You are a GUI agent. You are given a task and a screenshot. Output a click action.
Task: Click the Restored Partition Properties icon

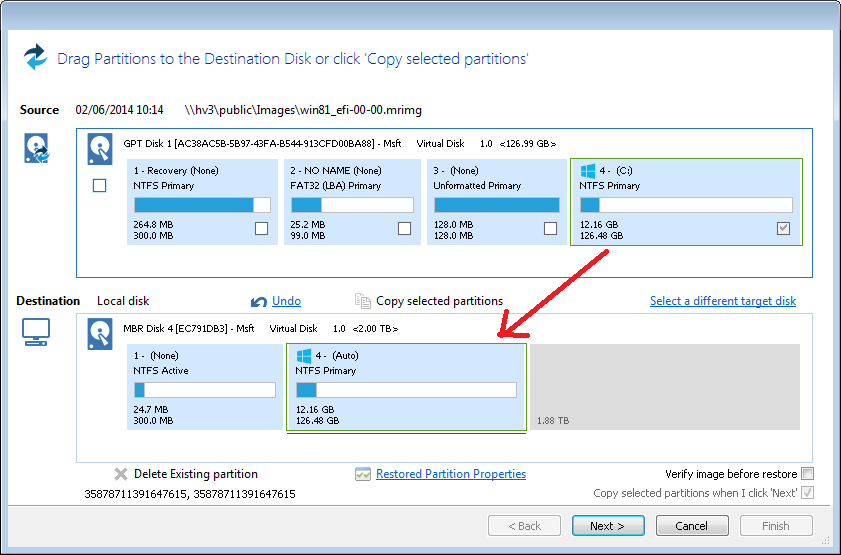coord(363,474)
